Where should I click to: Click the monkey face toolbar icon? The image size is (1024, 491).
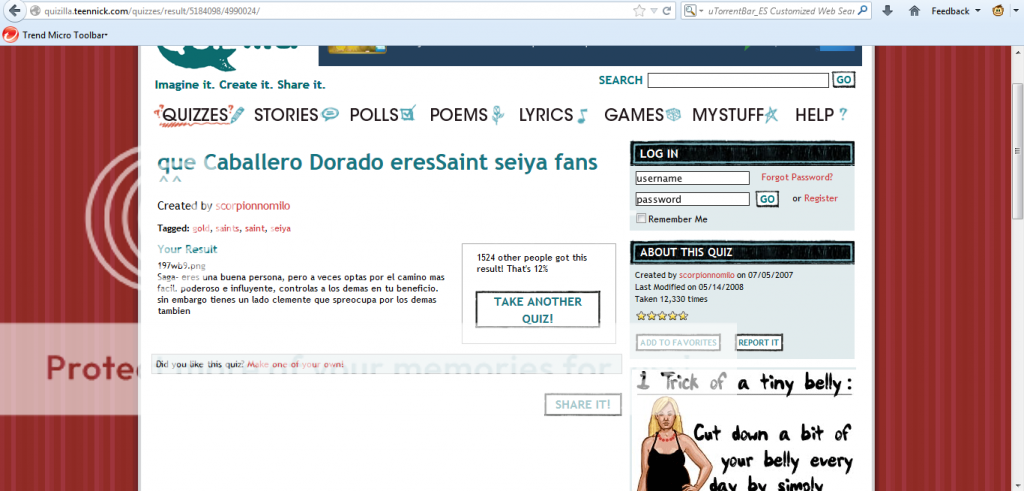pos(999,10)
